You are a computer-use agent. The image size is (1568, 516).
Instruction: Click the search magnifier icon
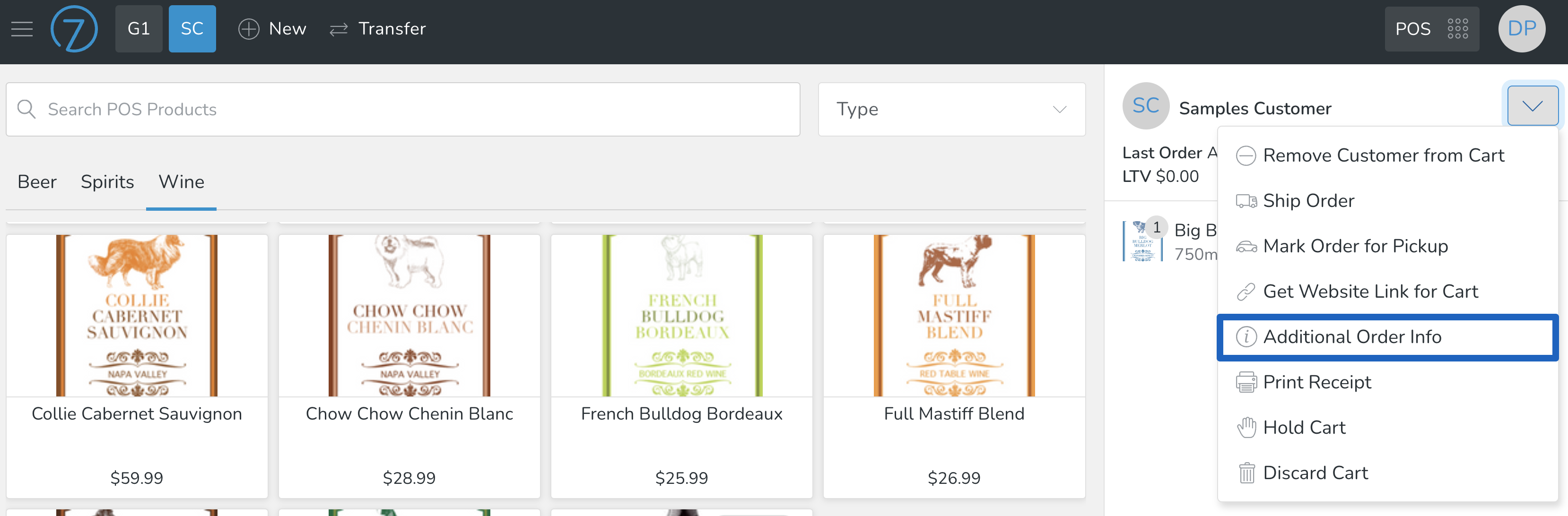click(26, 109)
